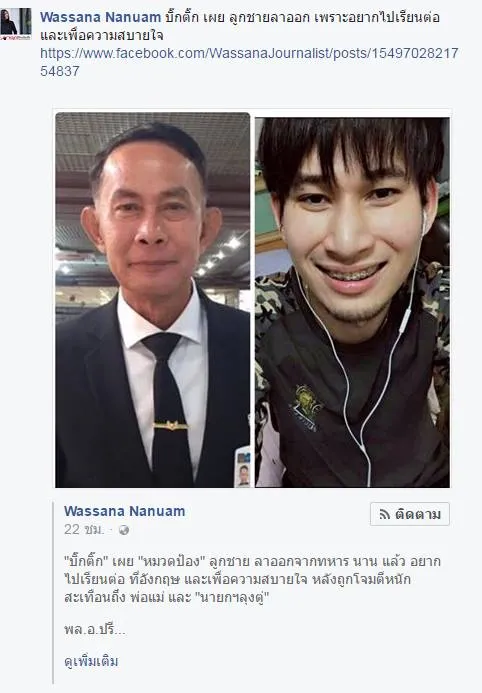Open Wassana Nanuam name link at top
482x693 pixels.
[x=100, y=17]
